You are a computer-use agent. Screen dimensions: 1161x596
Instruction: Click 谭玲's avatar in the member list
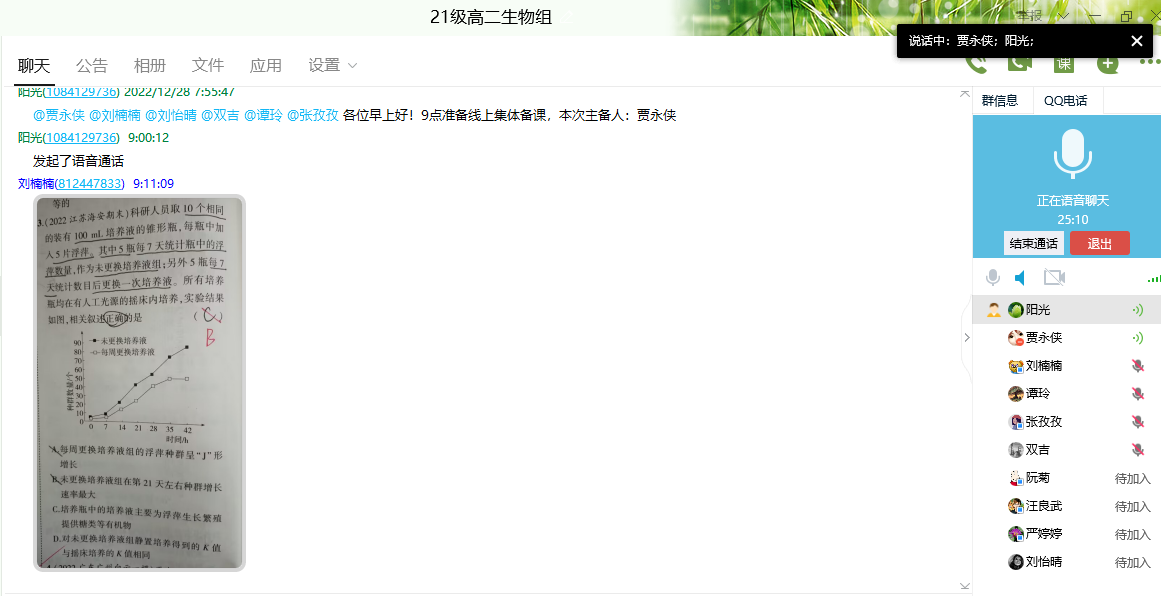pos(1016,394)
